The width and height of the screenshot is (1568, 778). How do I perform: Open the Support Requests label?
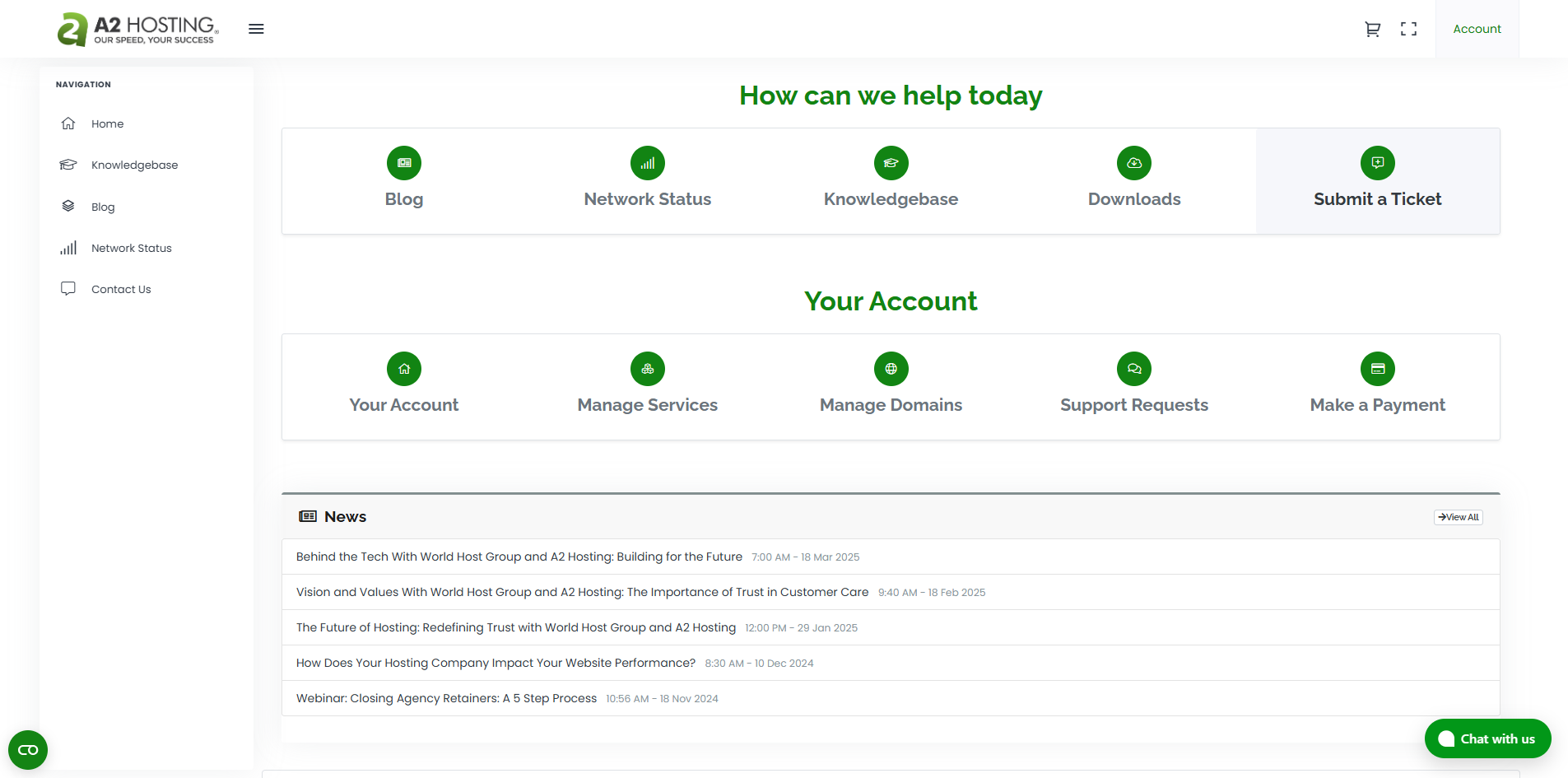click(1134, 405)
